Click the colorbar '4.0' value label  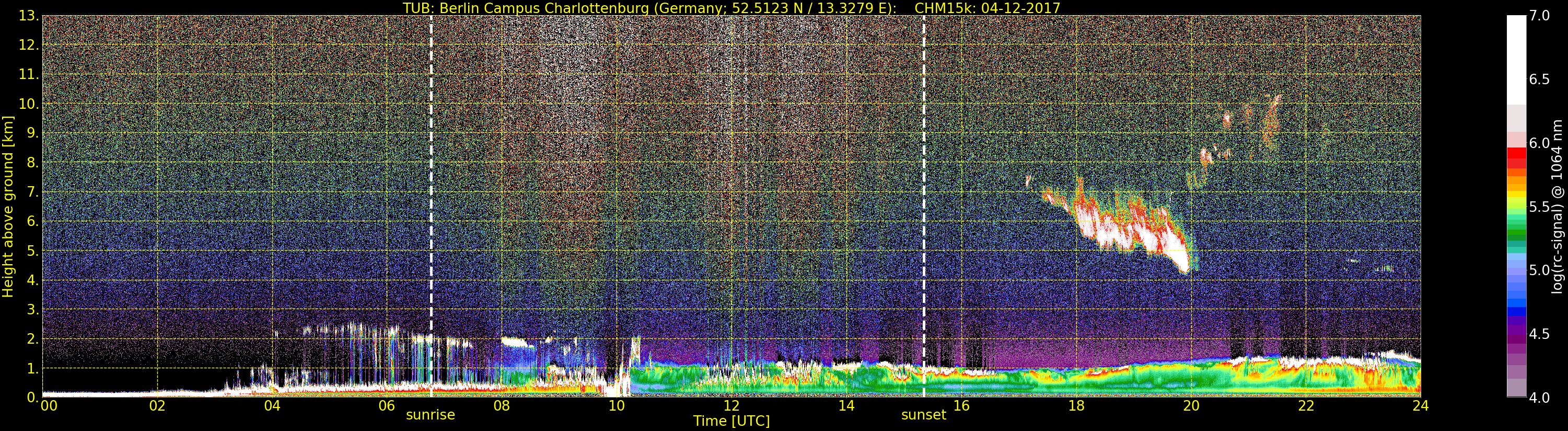1539,398
